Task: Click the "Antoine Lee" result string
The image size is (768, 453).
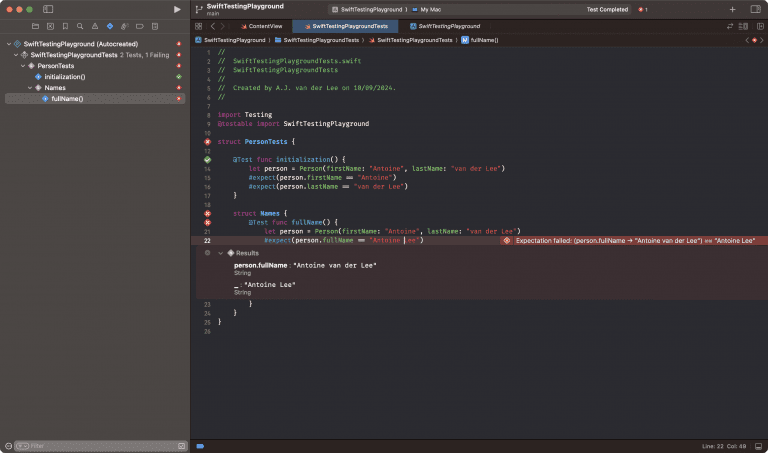Action: [269, 285]
